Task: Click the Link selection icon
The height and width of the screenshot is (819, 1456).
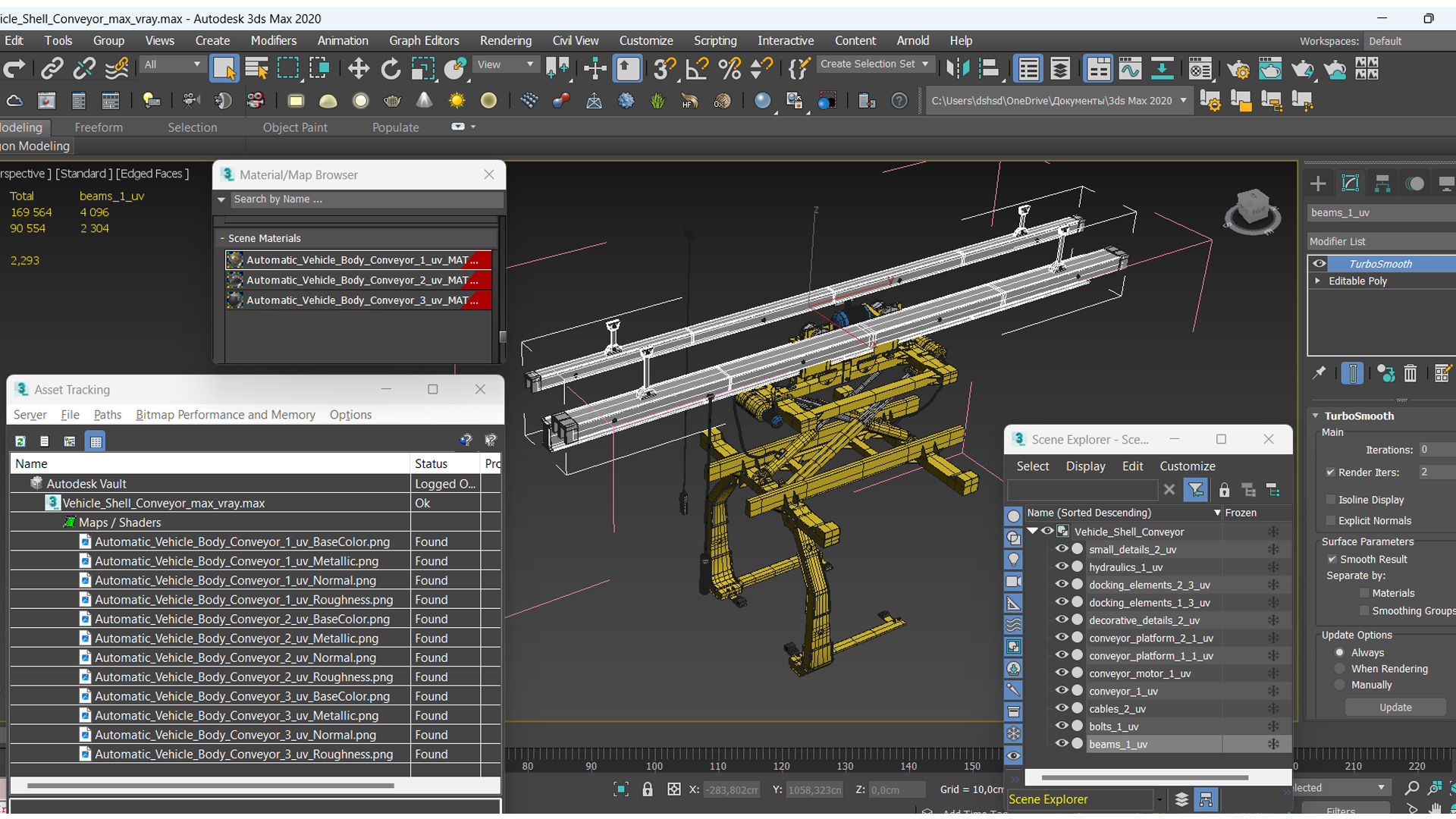Action: coord(52,69)
